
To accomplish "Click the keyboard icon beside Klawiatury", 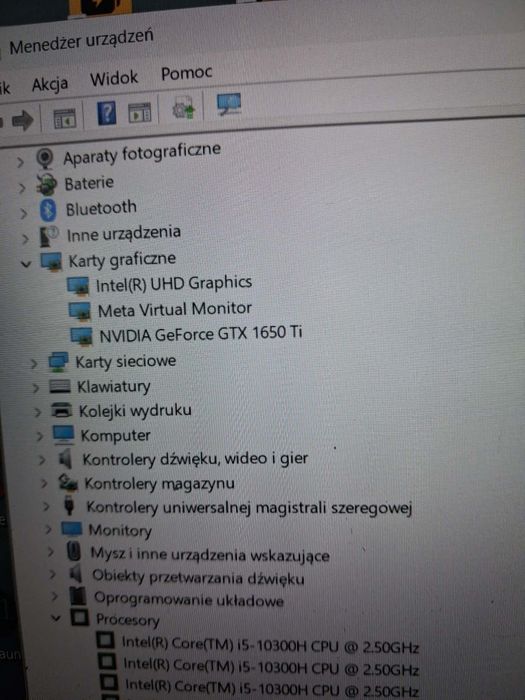I will (60, 386).
